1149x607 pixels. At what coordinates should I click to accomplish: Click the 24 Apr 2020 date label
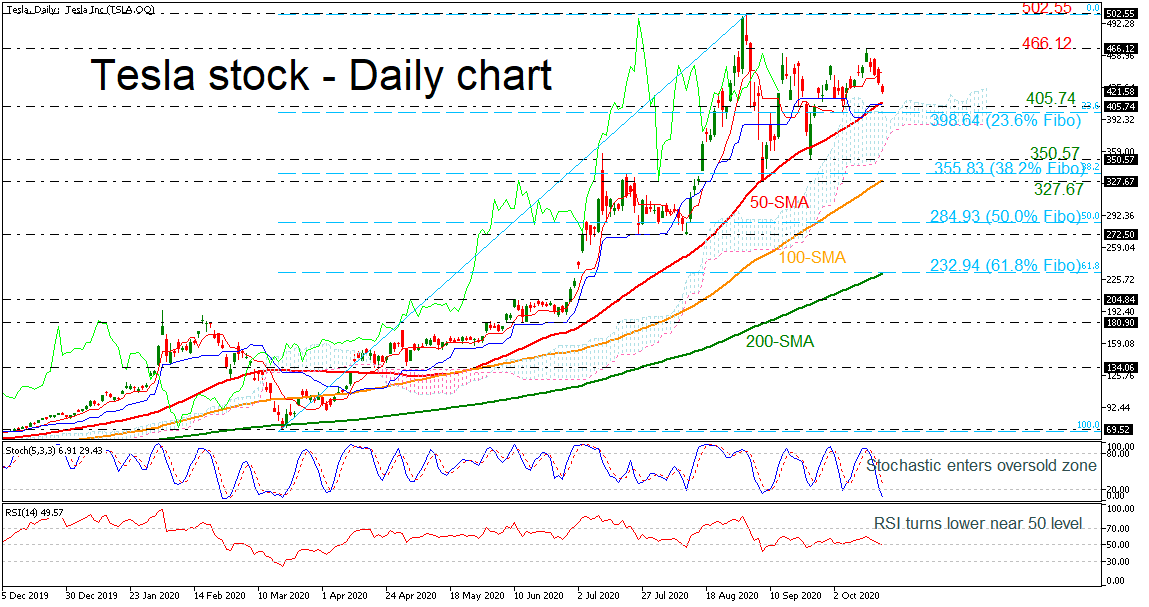click(411, 596)
